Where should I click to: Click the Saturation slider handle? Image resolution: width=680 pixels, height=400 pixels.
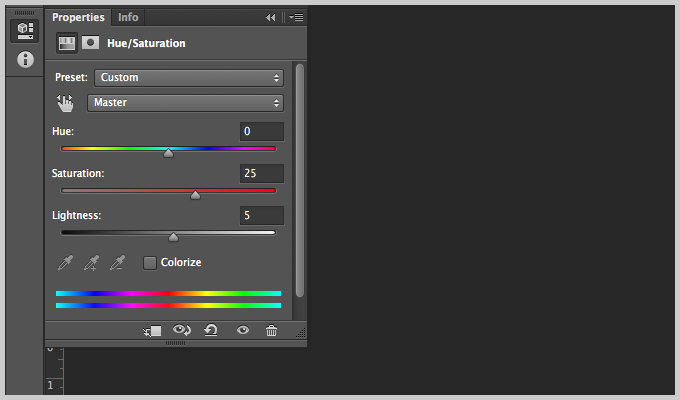196,195
